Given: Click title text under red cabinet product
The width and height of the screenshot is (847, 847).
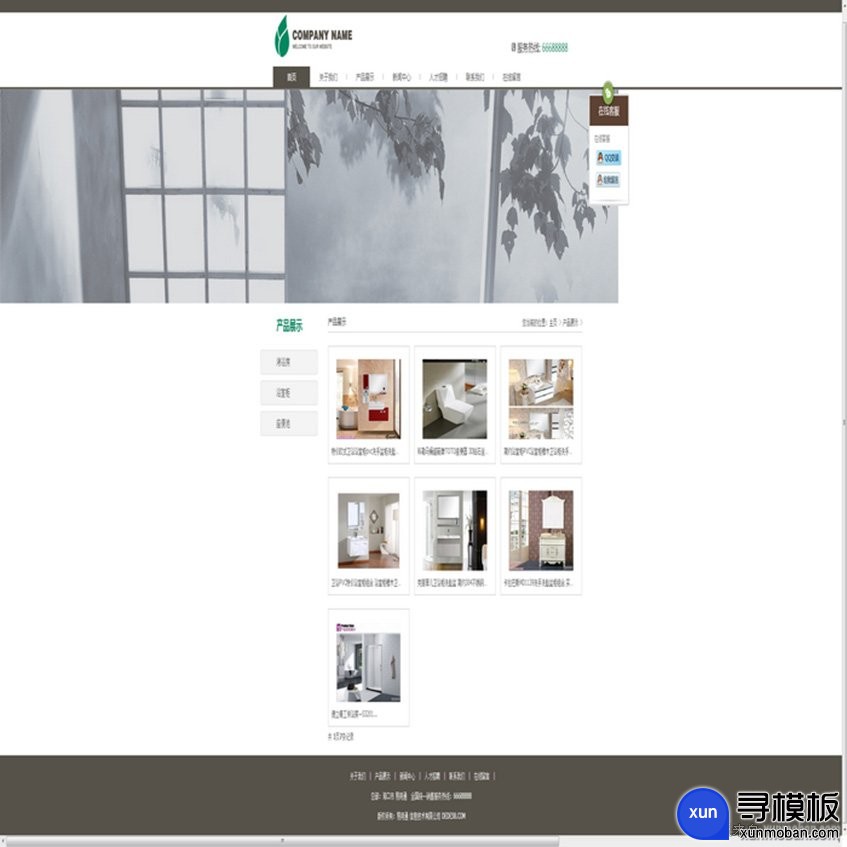Looking at the screenshot, I should click(x=365, y=452).
